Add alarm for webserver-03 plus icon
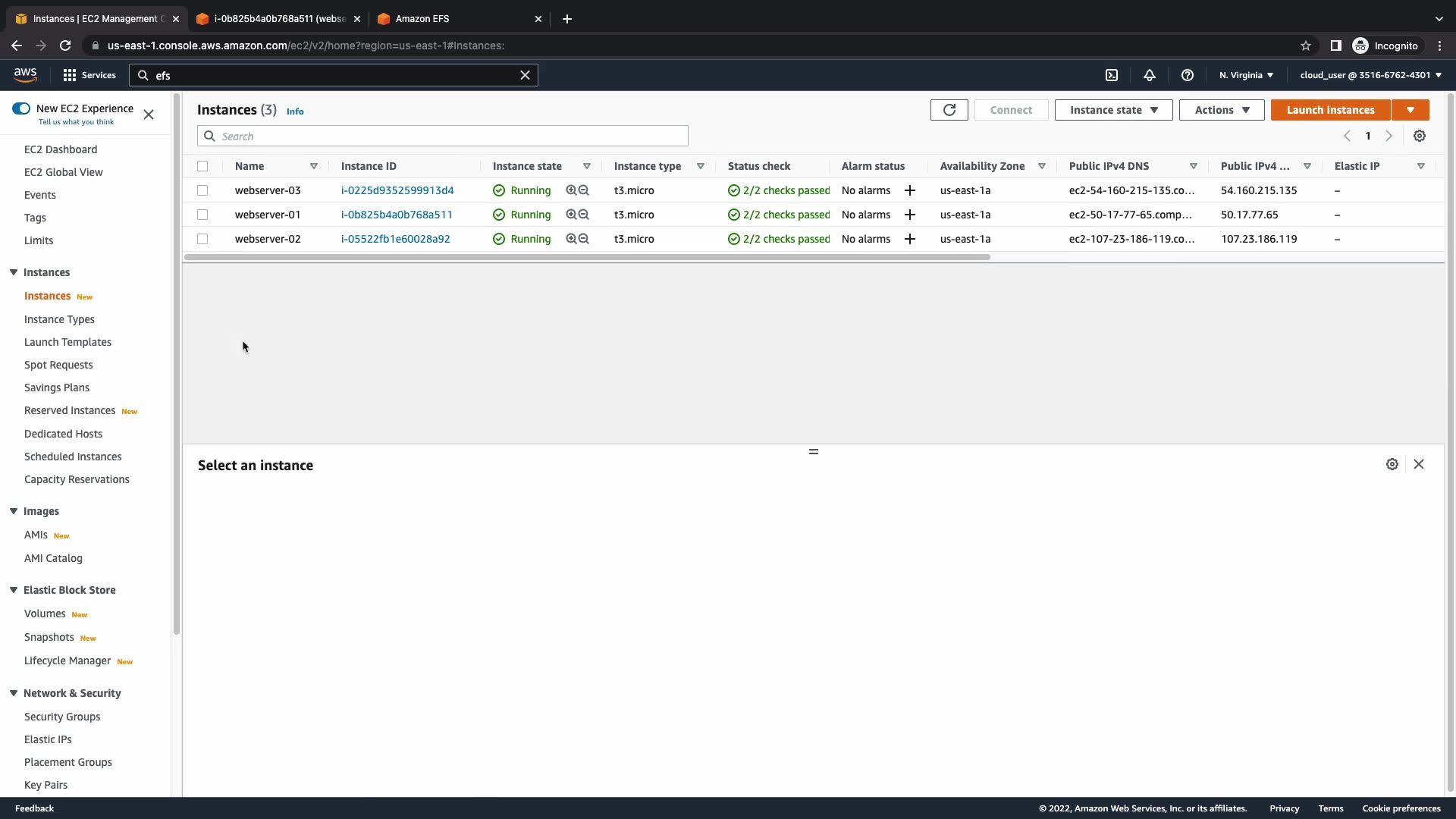 point(910,190)
